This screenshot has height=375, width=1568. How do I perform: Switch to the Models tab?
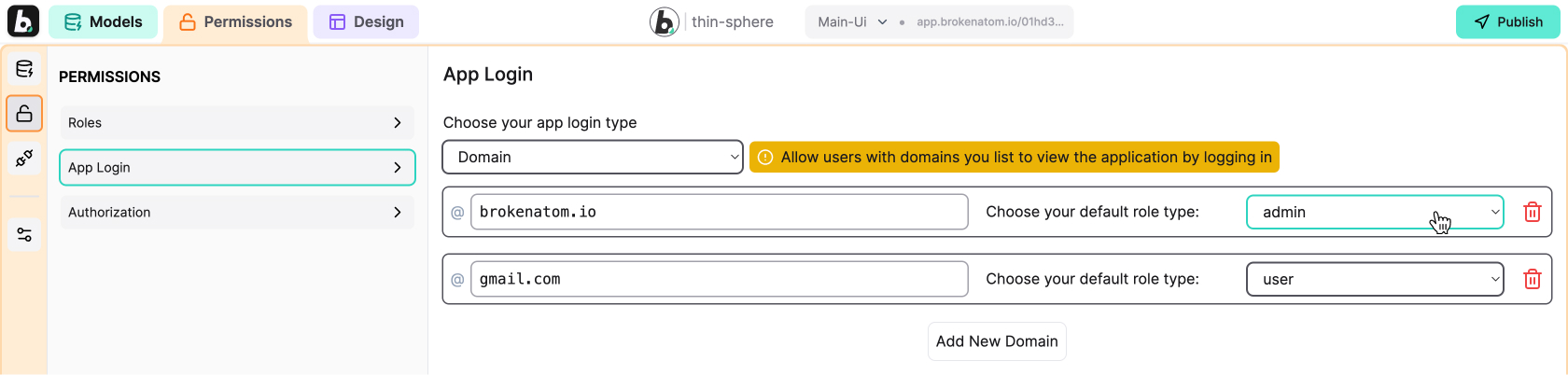[x=103, y=21]
